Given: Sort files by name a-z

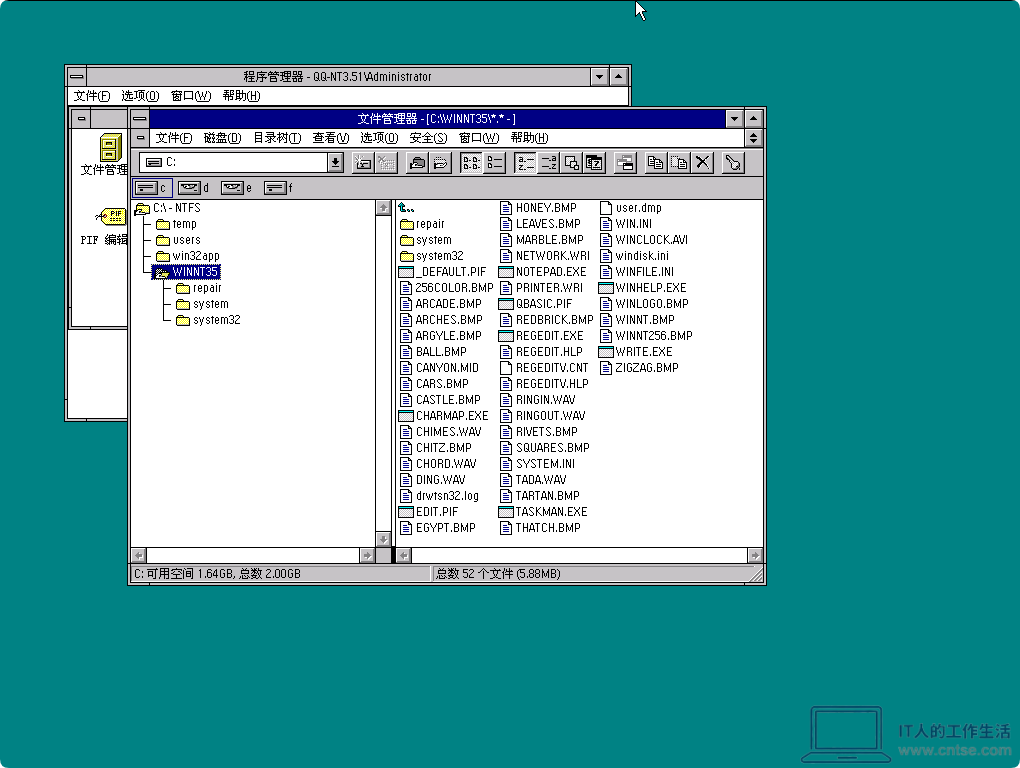Looking at the screenshot, I should pos(525,163).
